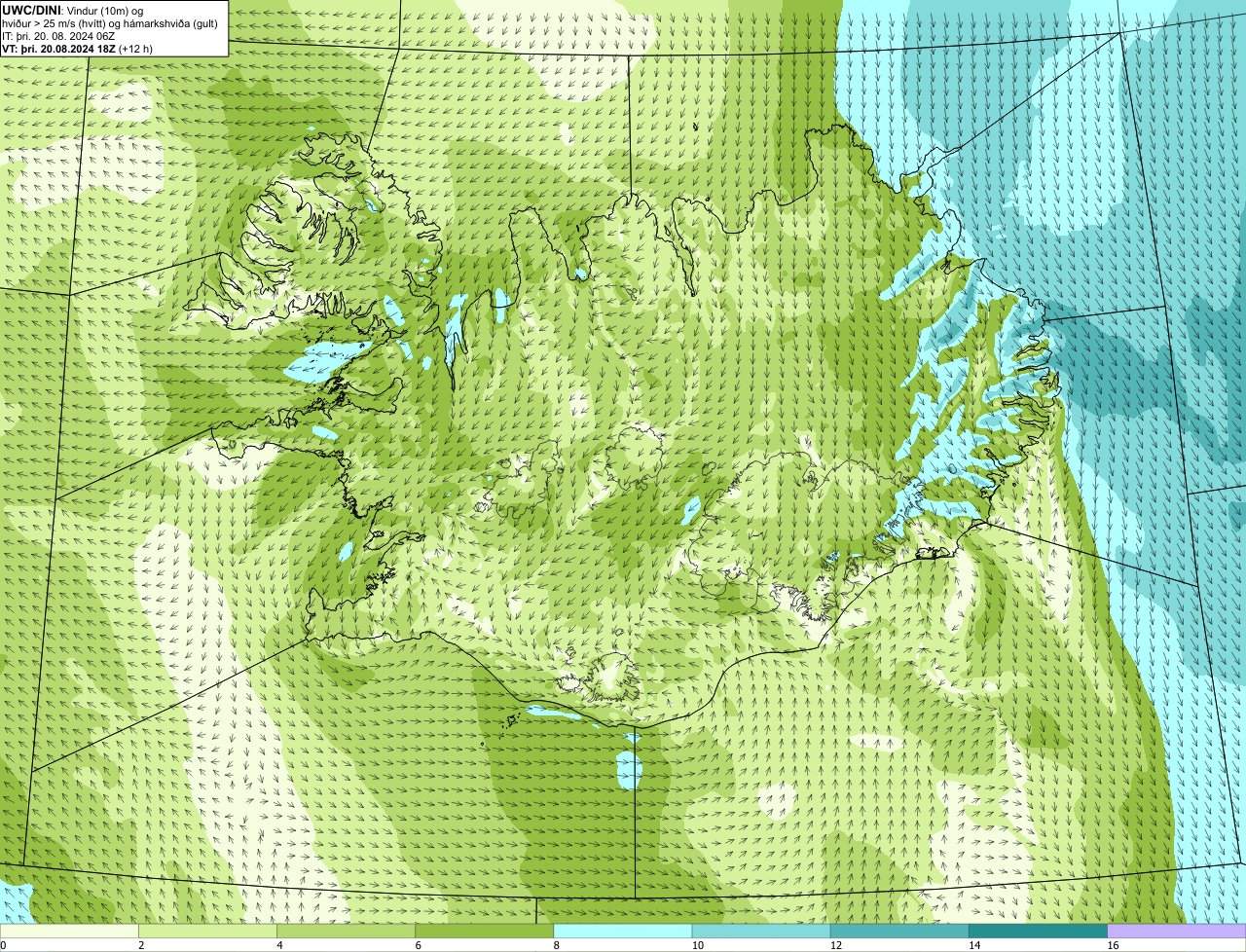Image resolution: width=1246 pixels, height=952 pixels.
Task: Click the 8–10 m/s pale cyan swatch
Action: tap(623, 931)
